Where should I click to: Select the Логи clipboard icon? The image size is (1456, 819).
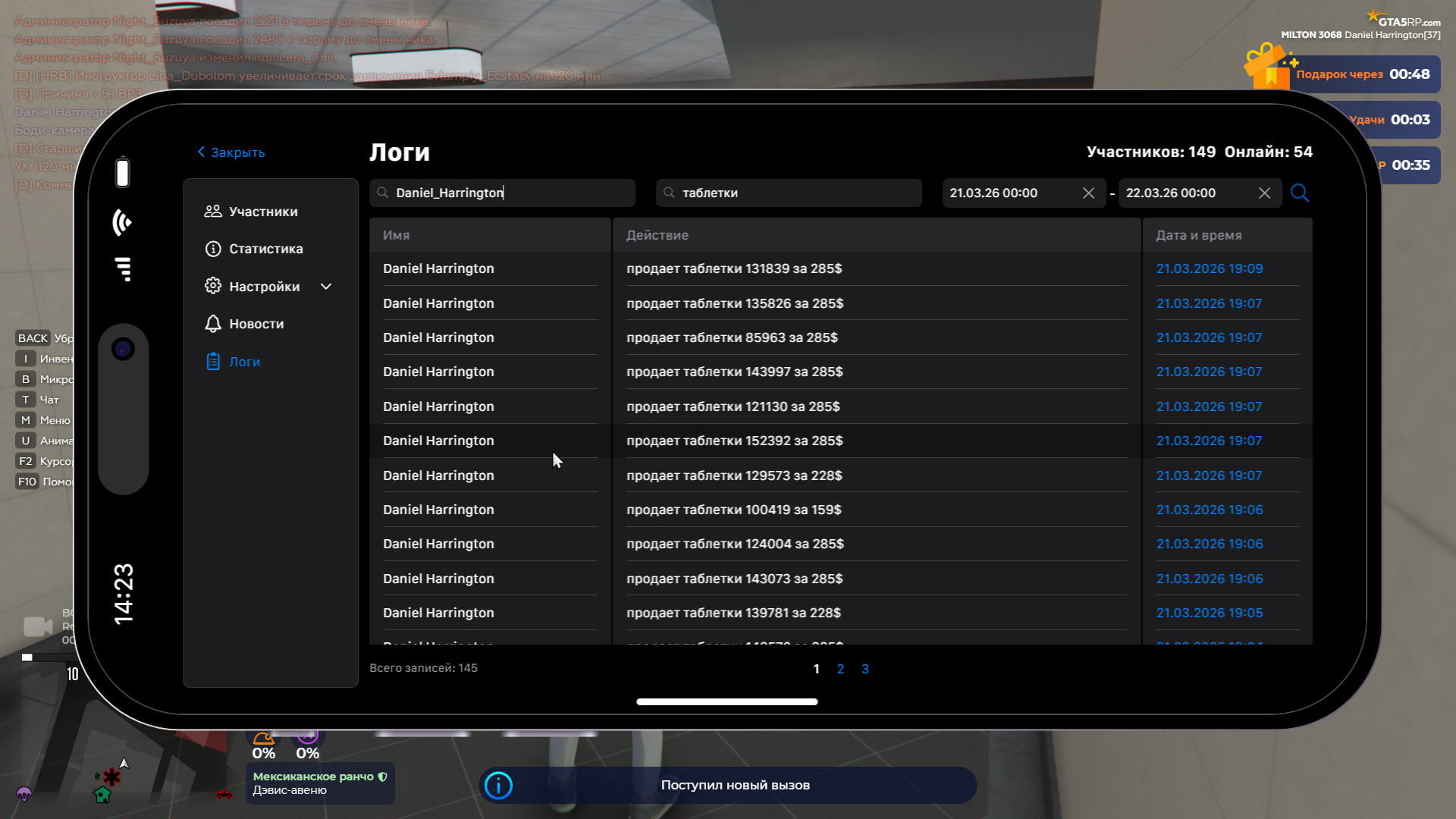(213, 362)
